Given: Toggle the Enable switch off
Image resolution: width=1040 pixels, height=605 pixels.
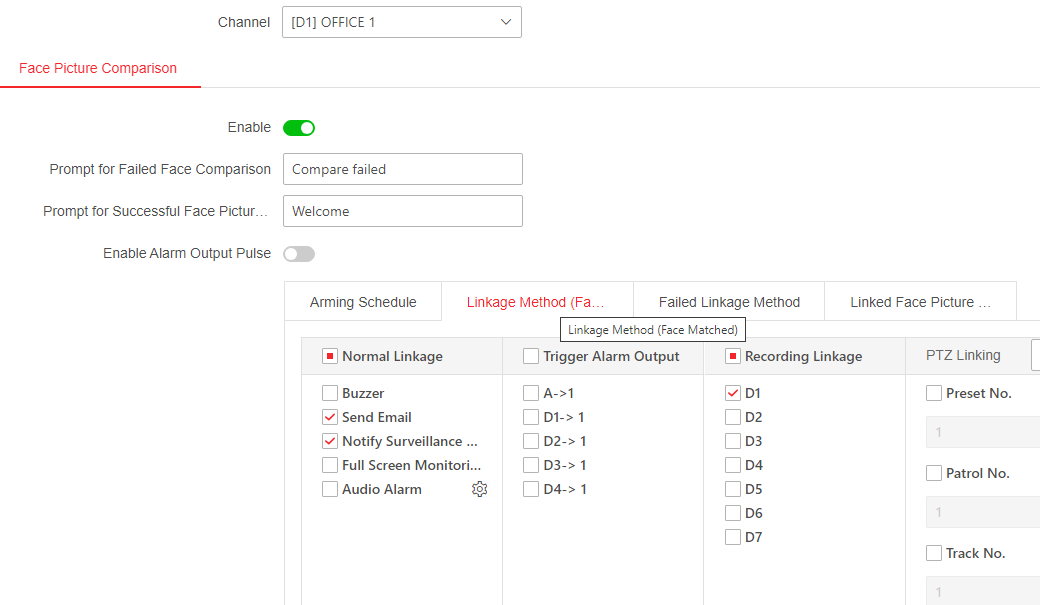Looking at the screenshot, I should [x=299, y=128].
